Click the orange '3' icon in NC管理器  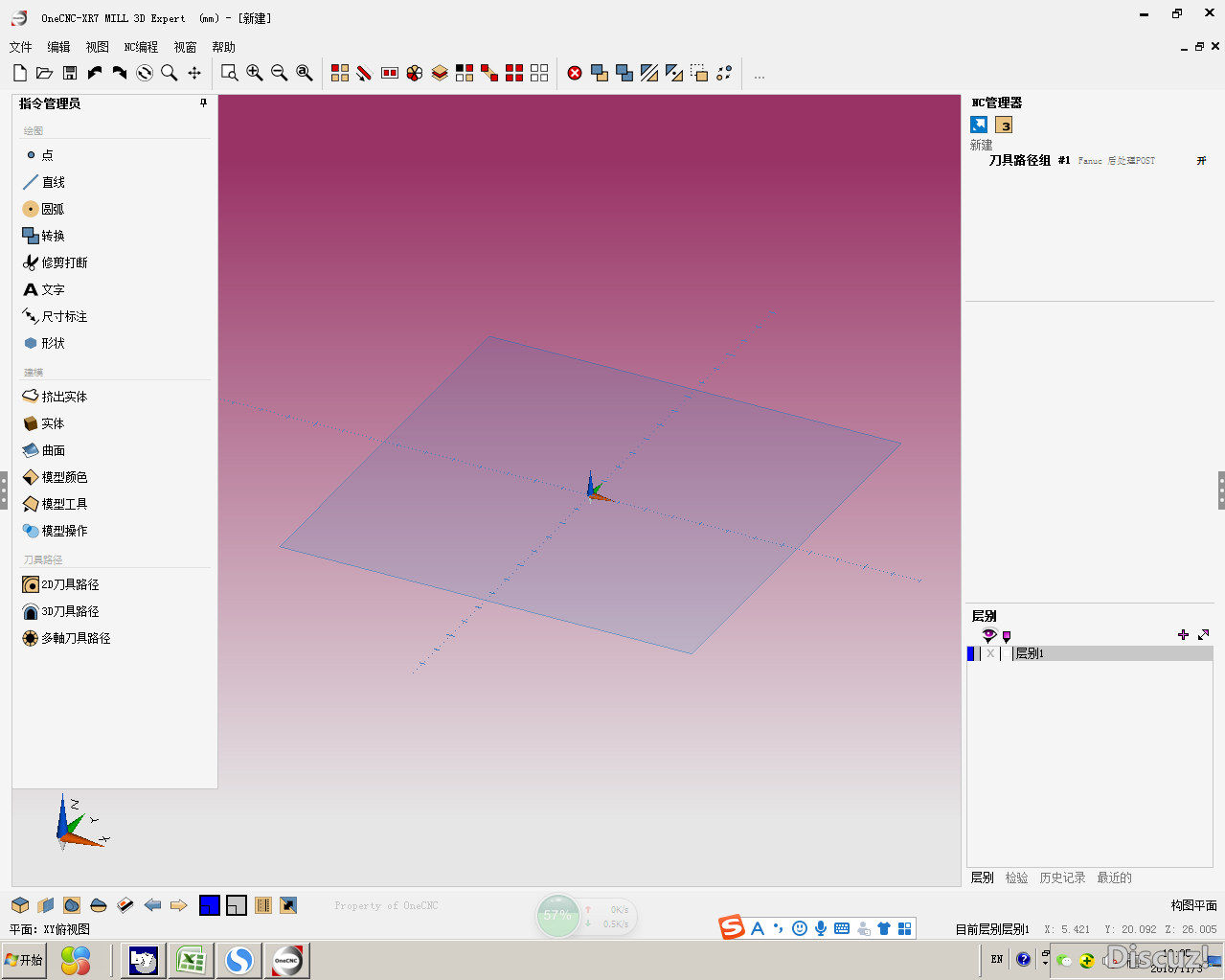1004,125
